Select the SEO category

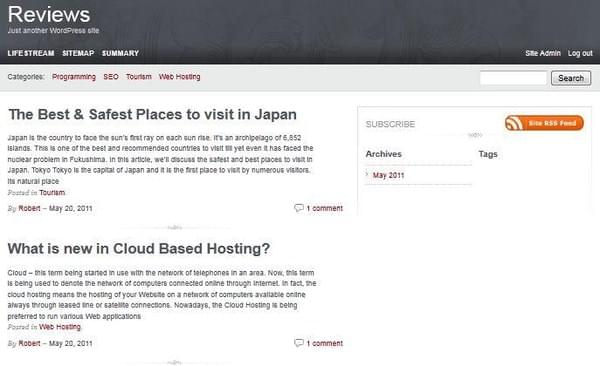pyautogui.click(x=111, y=77)
